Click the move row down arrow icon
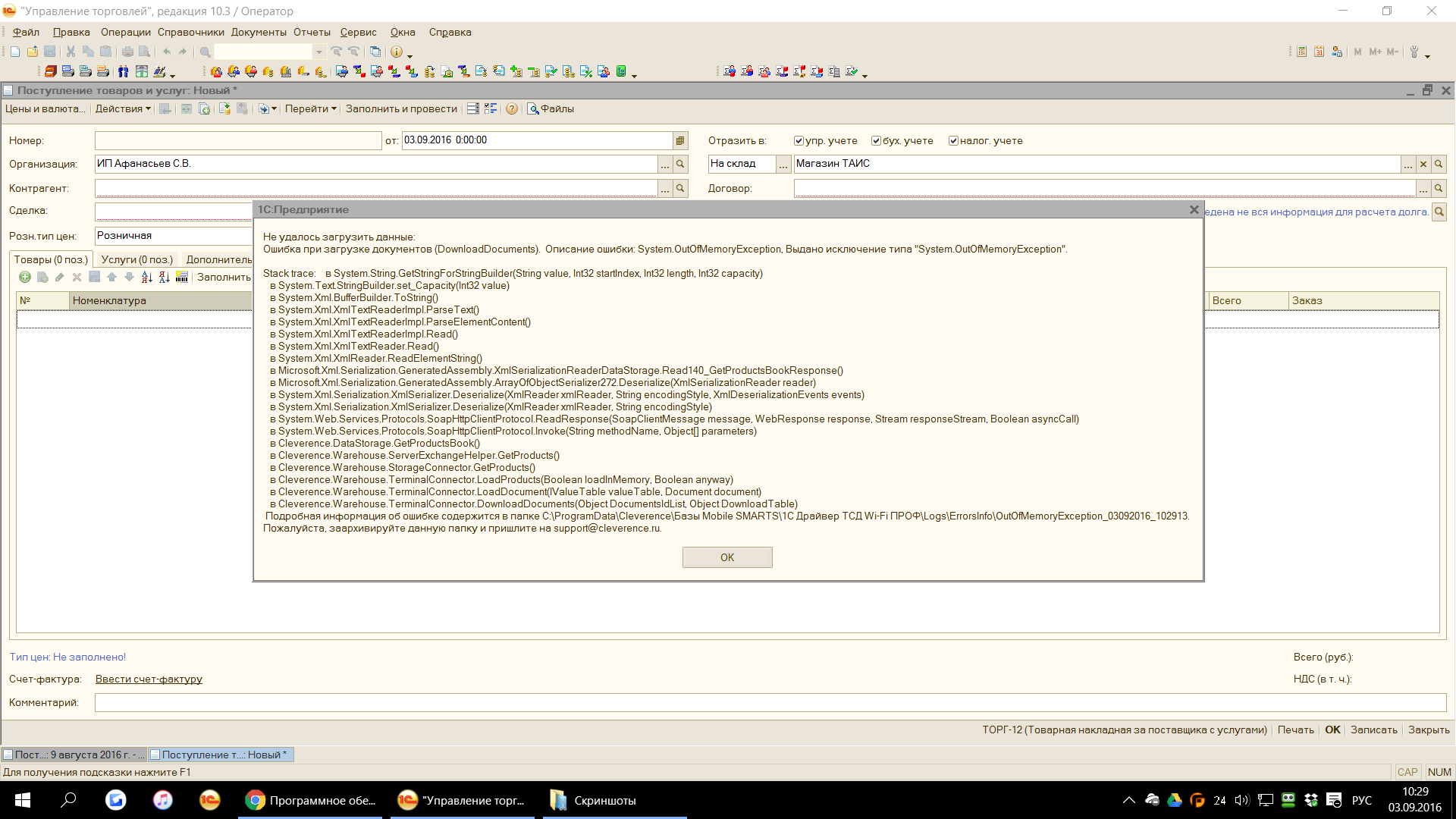Image resolution: width=1456 pixels, height=819 pixels. pyautogui.click(x=129, y=277)
